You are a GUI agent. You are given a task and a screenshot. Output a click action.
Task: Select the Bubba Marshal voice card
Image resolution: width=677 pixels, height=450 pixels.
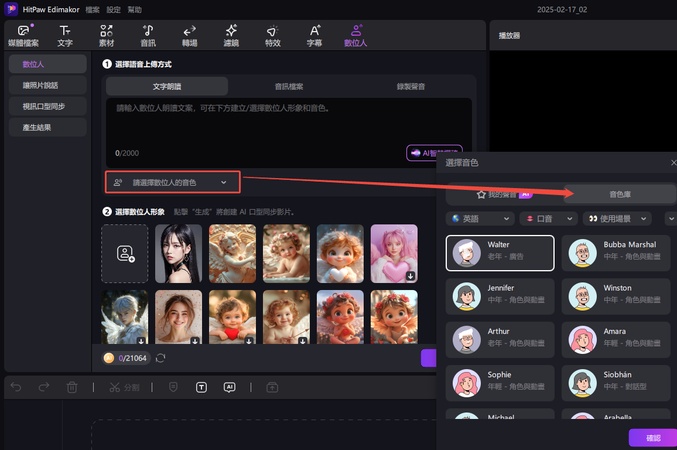[616, 253]
